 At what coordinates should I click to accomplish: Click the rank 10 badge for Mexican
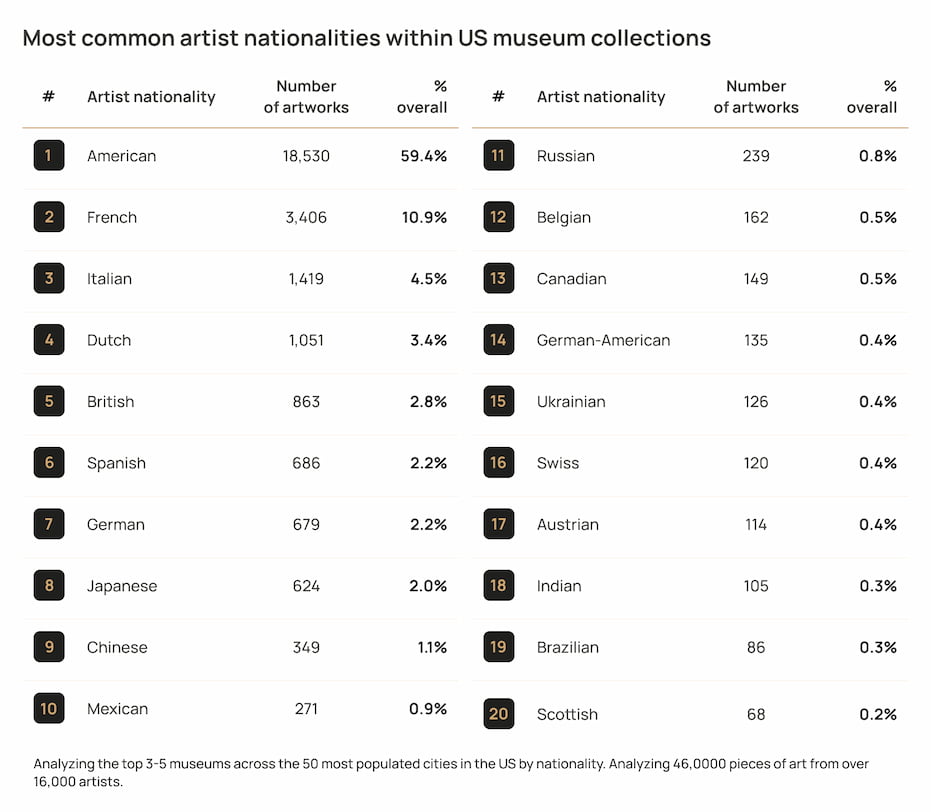(48, 709)
